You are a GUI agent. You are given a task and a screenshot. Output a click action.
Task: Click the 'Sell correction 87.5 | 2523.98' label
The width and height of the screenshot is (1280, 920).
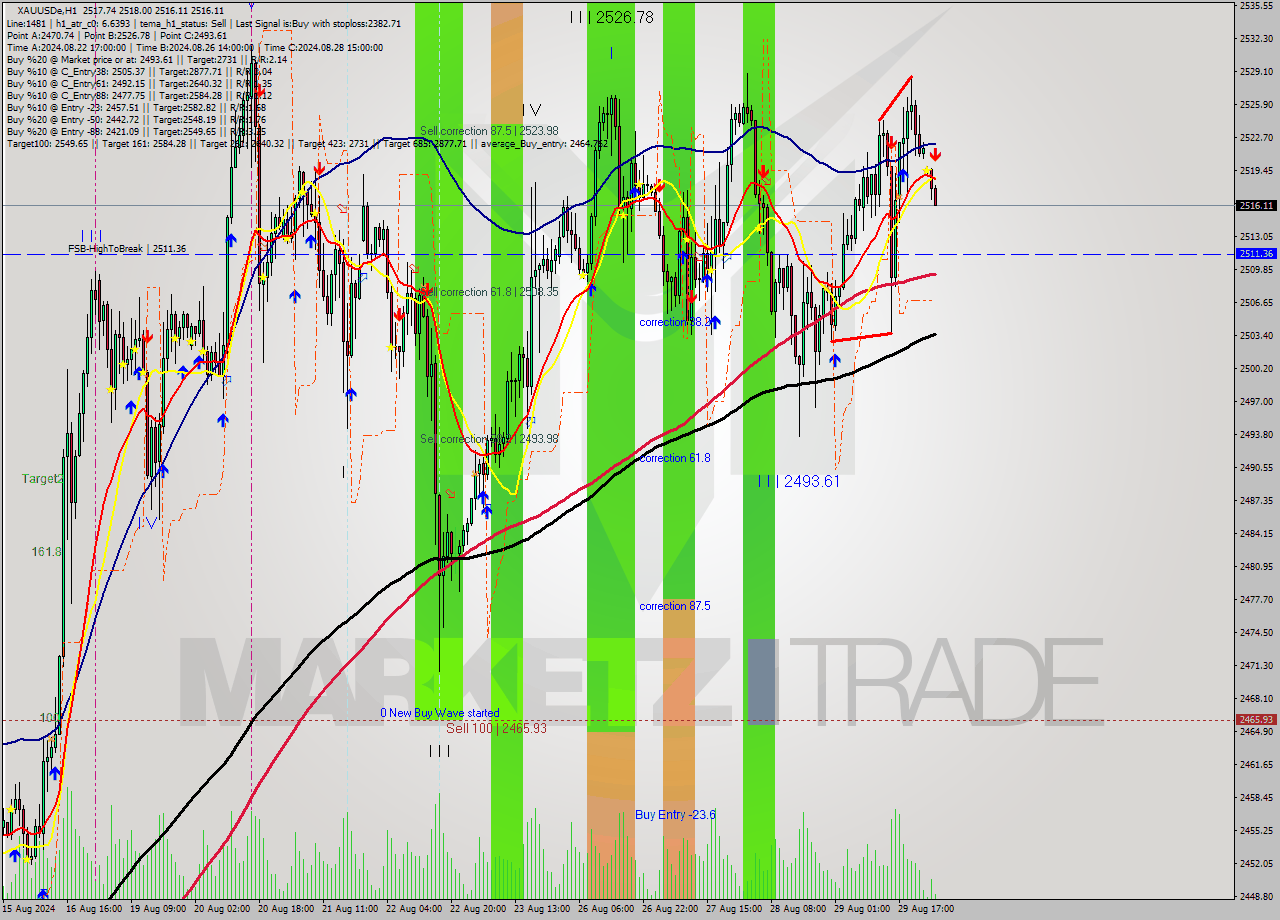(489, 131)
